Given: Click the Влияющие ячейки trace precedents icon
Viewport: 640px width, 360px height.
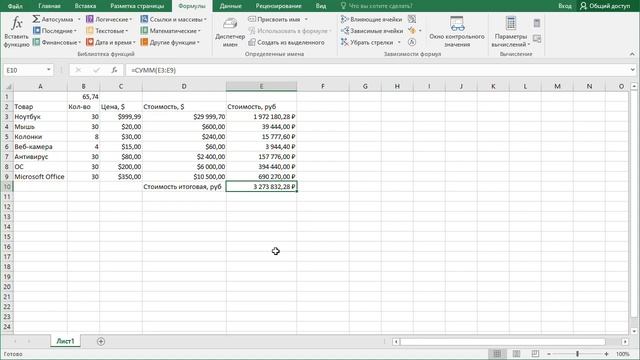Looking at the screenshot, I should (345, 19).
